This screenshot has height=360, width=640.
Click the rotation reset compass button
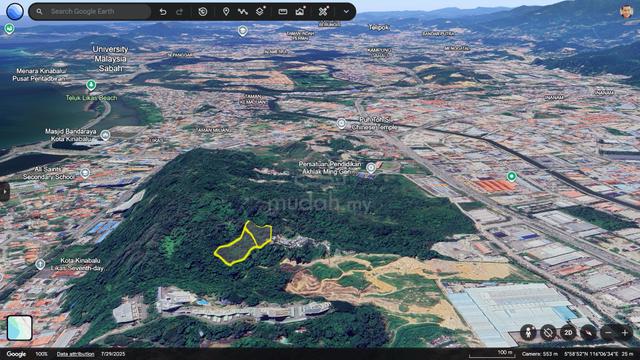(548, 333)
